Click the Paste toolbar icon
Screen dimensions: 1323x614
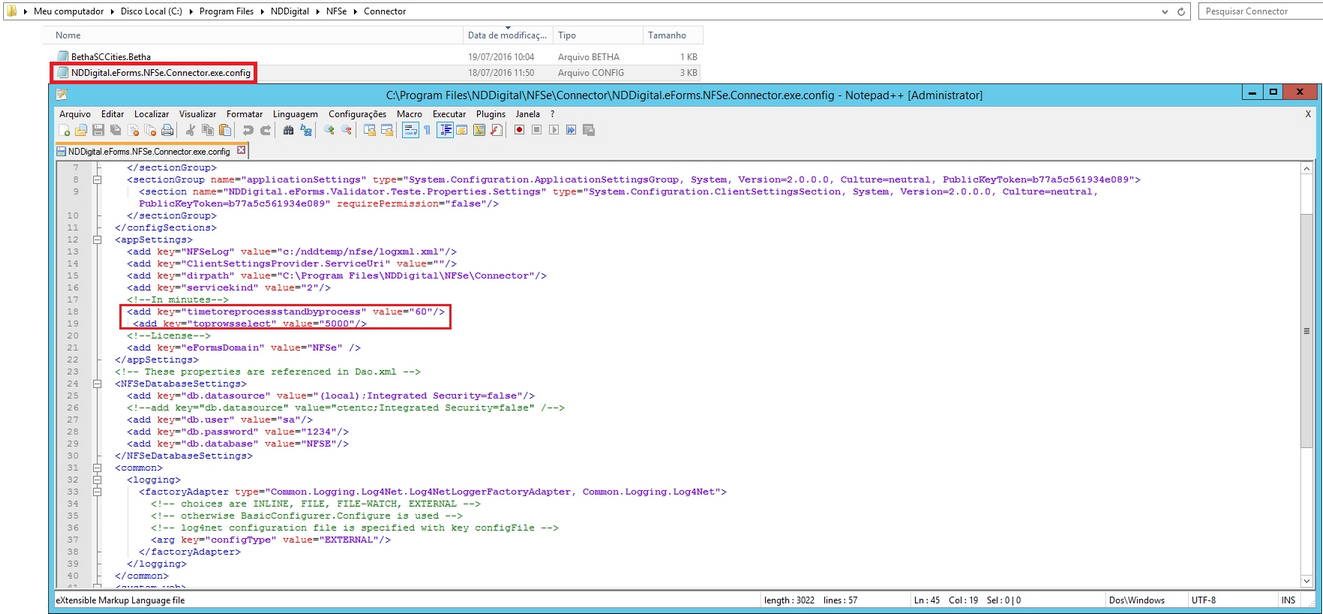(226, 130)
